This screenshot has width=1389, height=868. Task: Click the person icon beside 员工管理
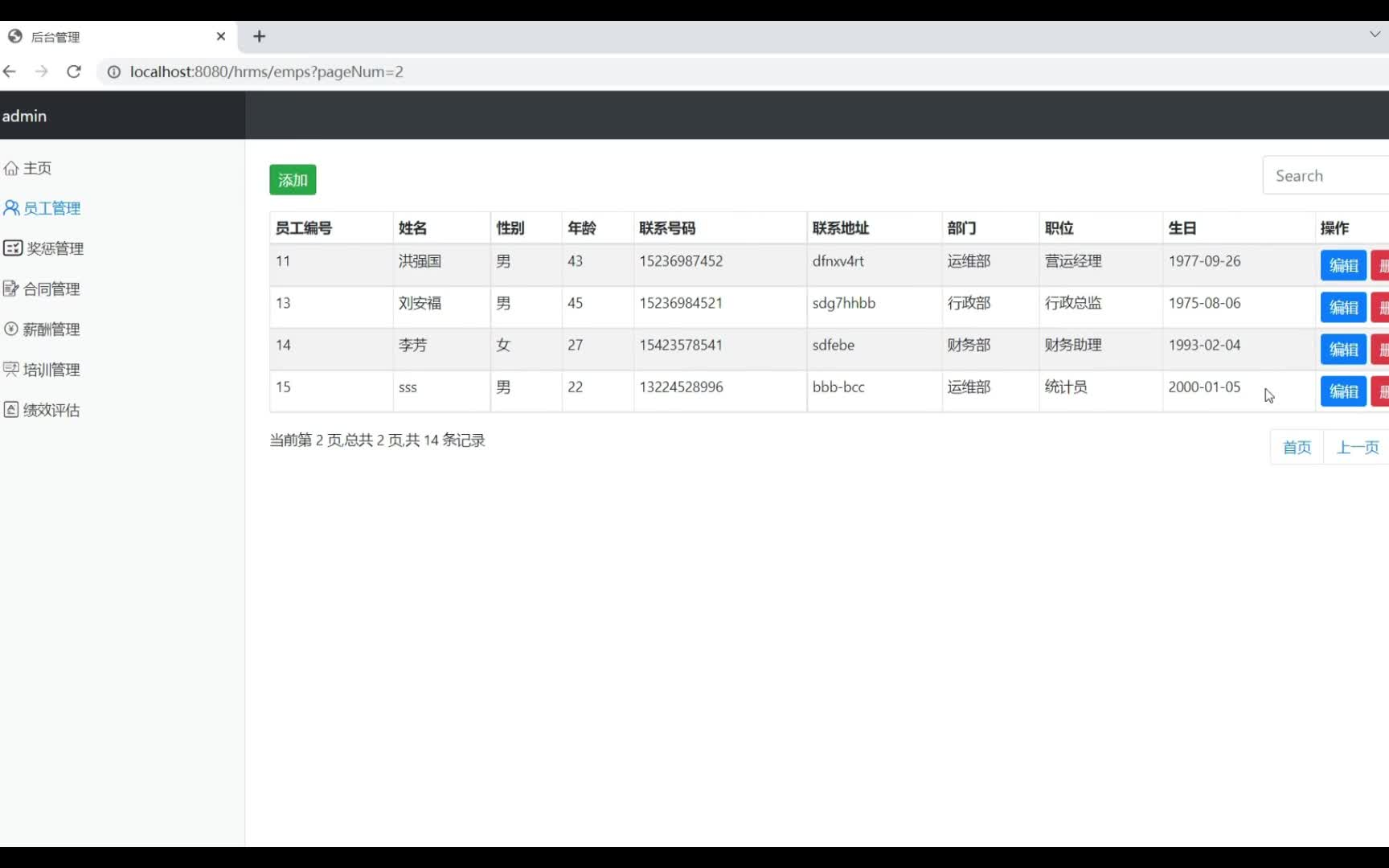11,208
